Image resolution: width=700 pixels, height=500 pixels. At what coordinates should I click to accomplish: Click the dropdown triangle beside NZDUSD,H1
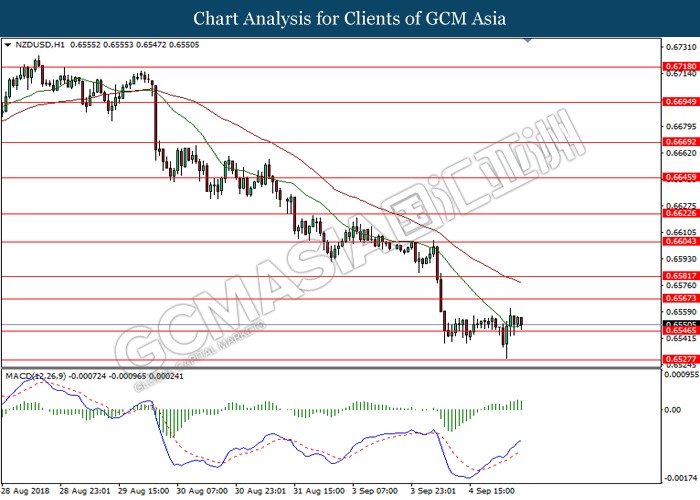[8, 45]
